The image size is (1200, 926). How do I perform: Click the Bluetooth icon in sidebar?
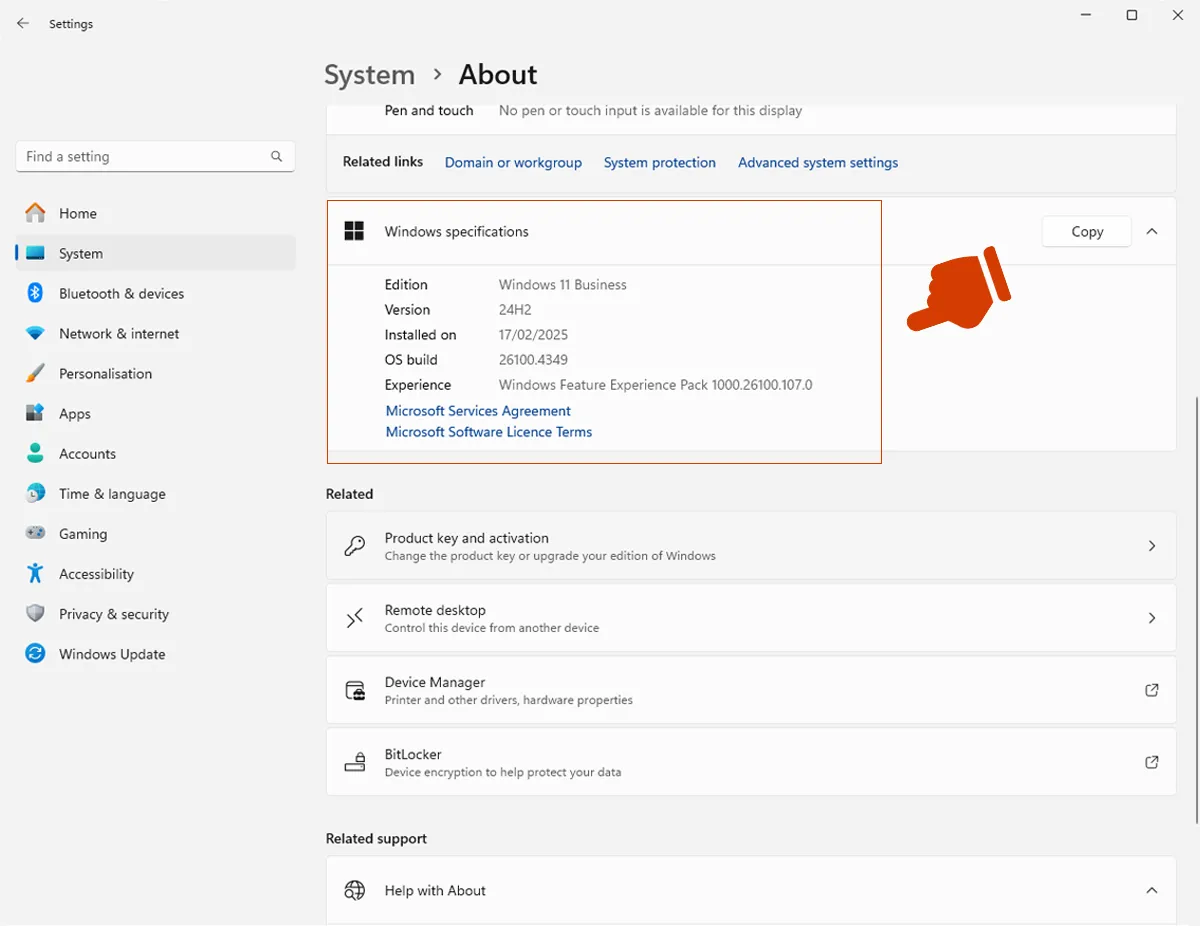click(35, 293)
